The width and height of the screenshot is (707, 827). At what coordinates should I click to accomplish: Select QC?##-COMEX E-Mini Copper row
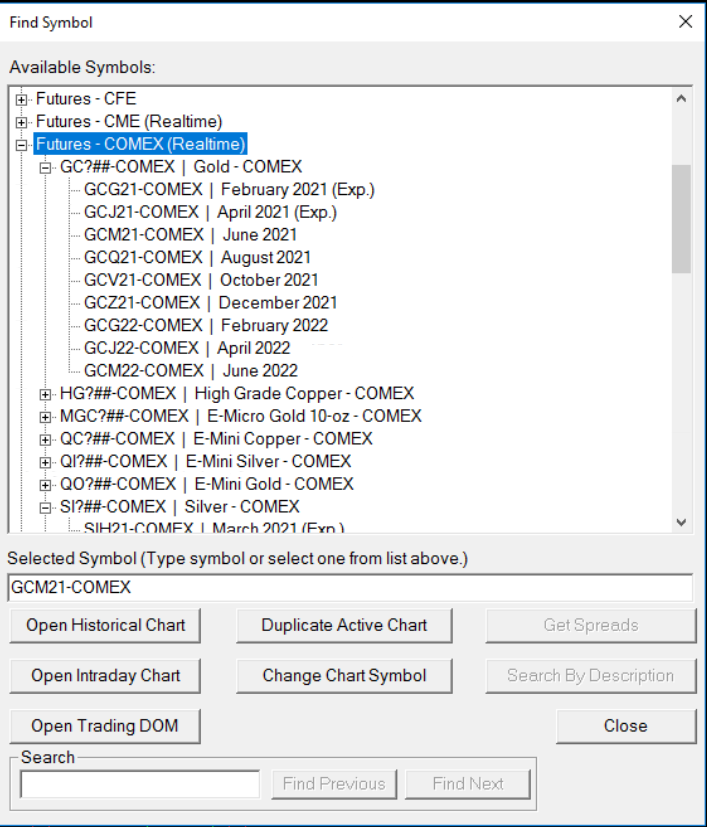[216, 439]
